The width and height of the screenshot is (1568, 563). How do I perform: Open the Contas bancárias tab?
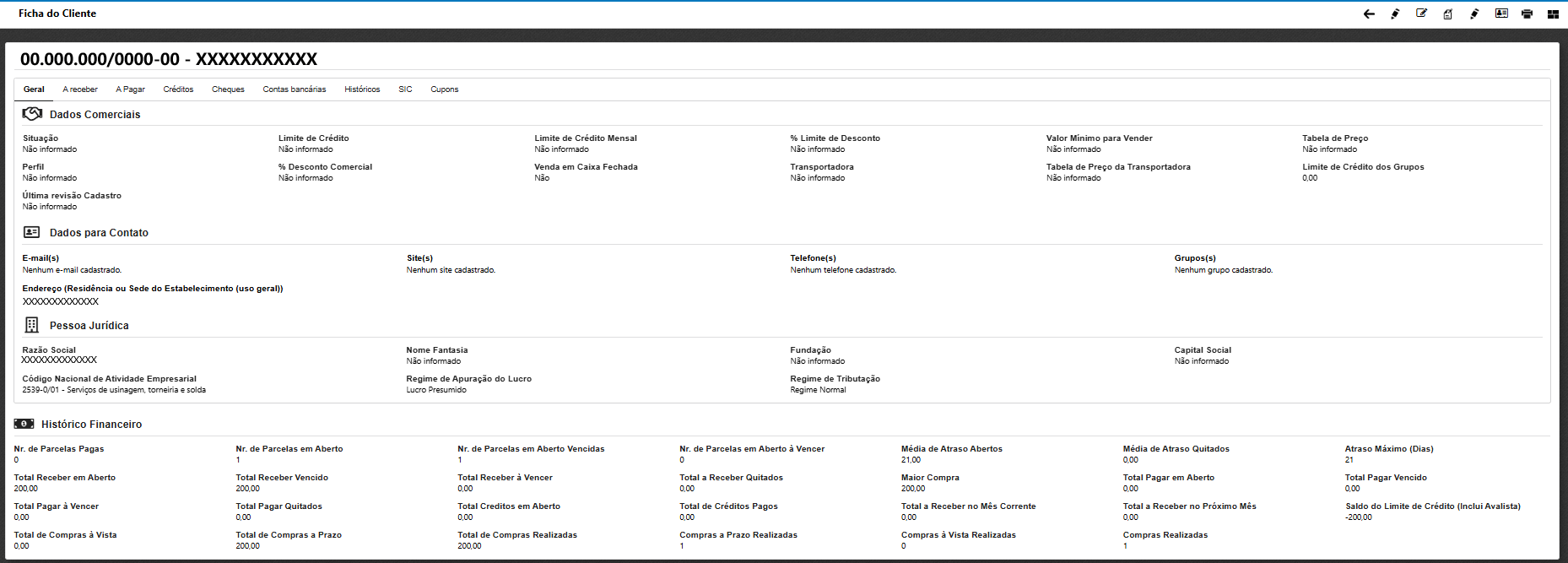[294, 89]
